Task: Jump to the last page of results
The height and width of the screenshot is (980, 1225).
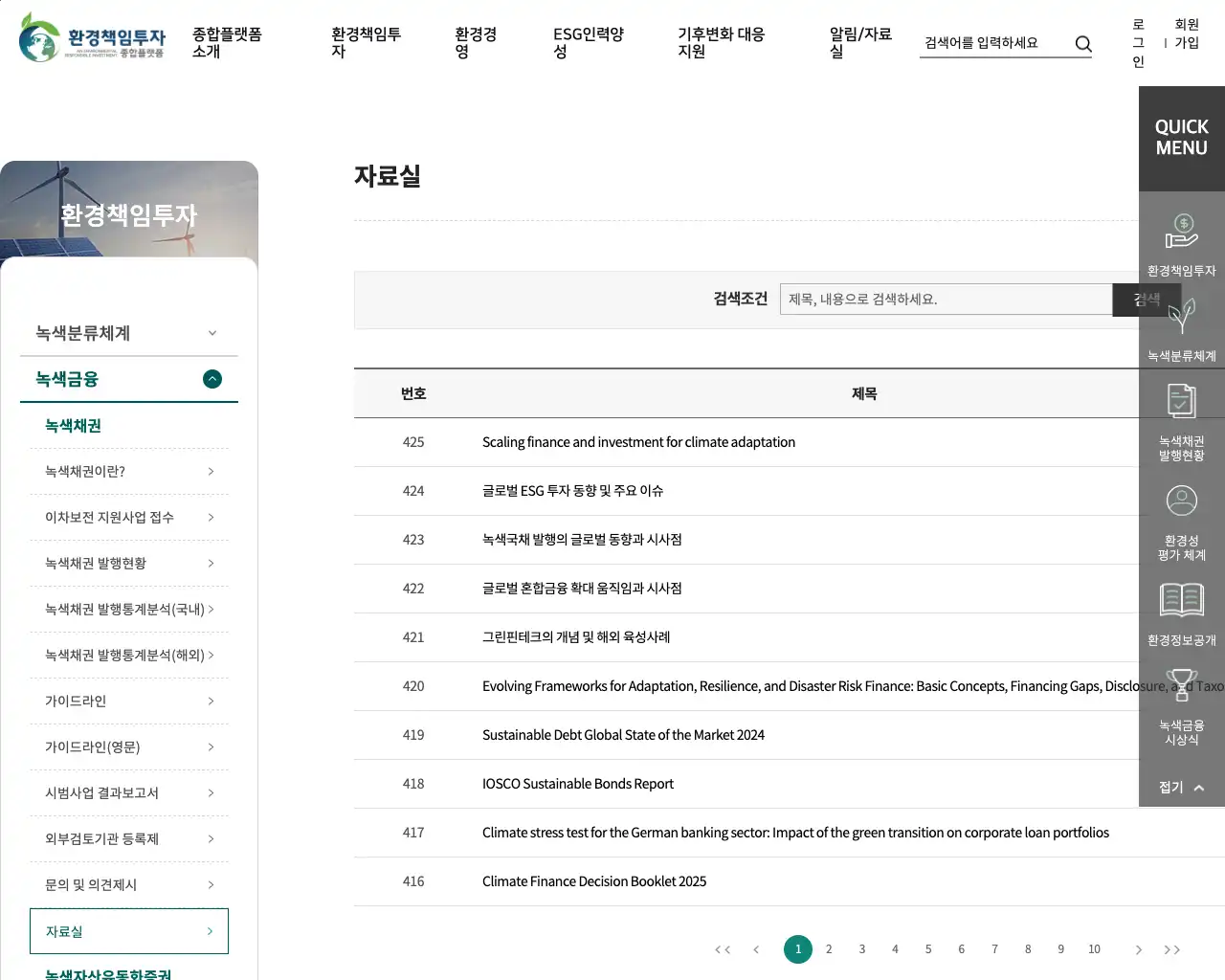Action: point(1171,949)
